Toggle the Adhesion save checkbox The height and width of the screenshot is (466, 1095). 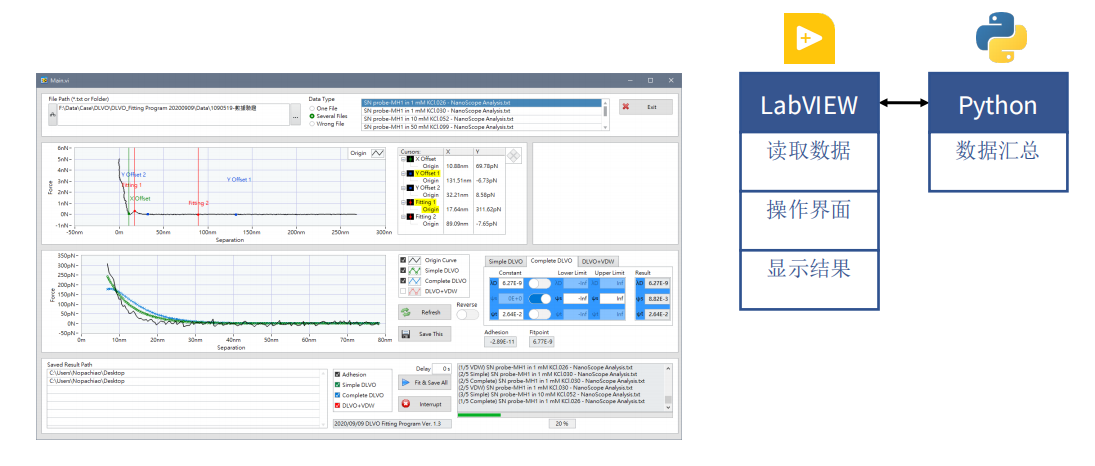point(338,374)
